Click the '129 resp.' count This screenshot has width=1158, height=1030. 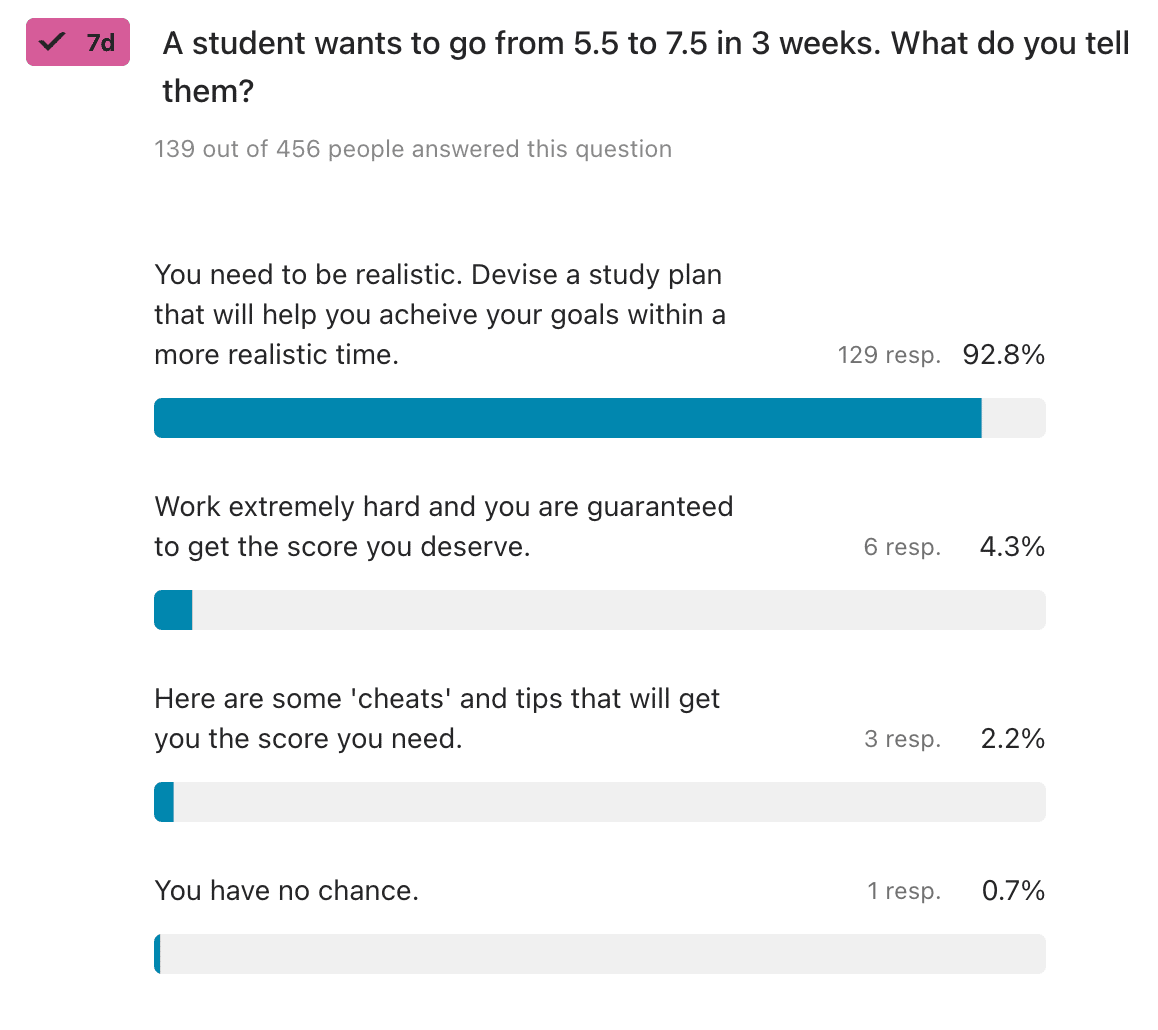pos(889,355)
